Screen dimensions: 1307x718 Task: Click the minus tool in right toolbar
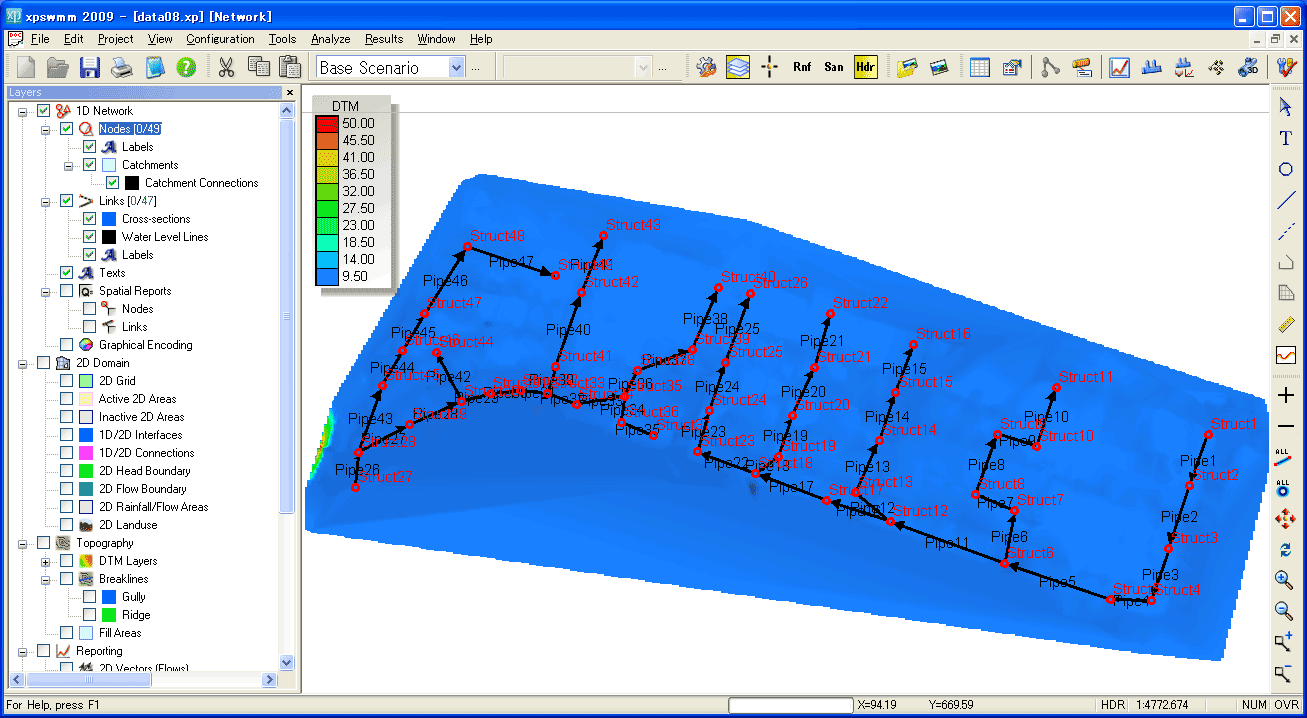[x=1286, y=426]
